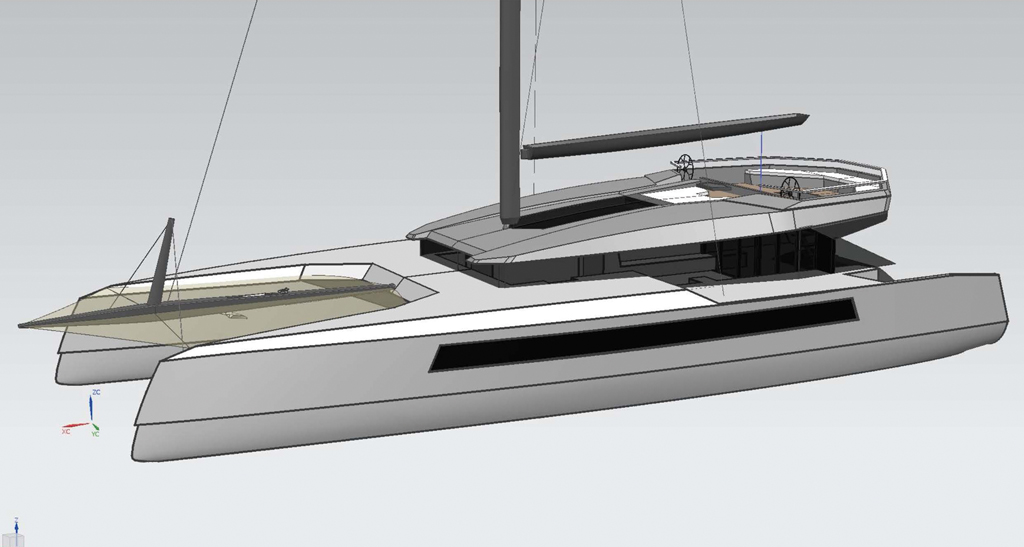The image size is (1024, 547).
Task: Click the beige trampoline net at the bow
Action: 250,305
